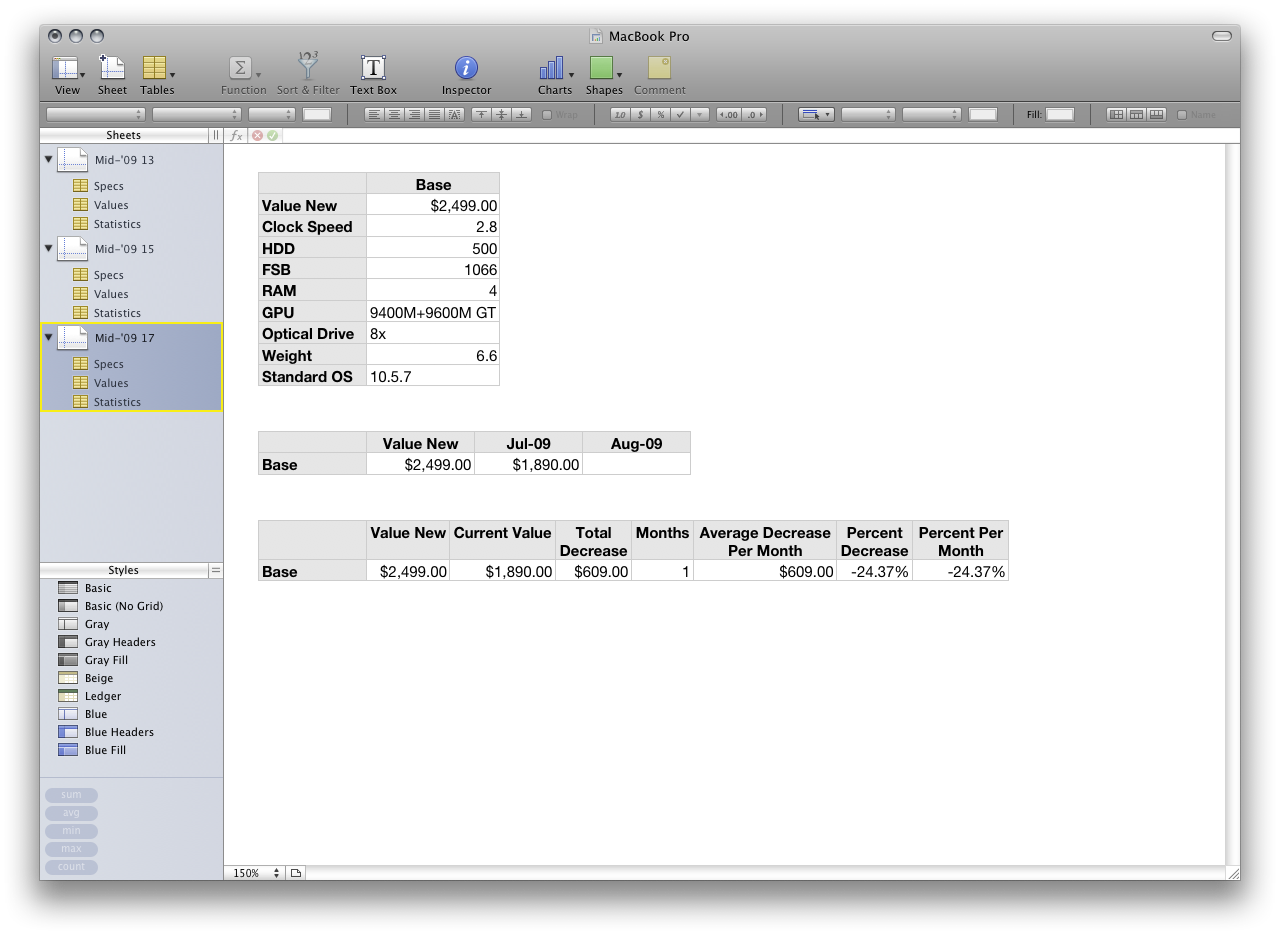Image resolution: width=1280 pixels, height=935 pixels.
Task: Insert a Text Box from toolbar
Action: 373,68
